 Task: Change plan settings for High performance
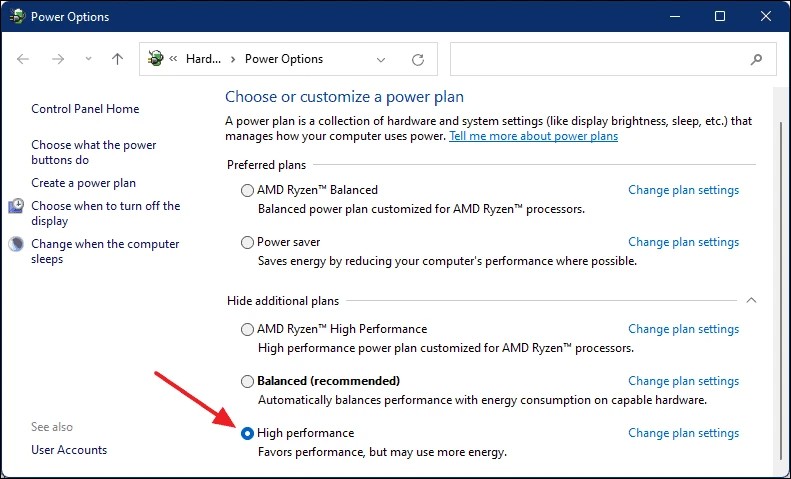(x=683, y=433)
